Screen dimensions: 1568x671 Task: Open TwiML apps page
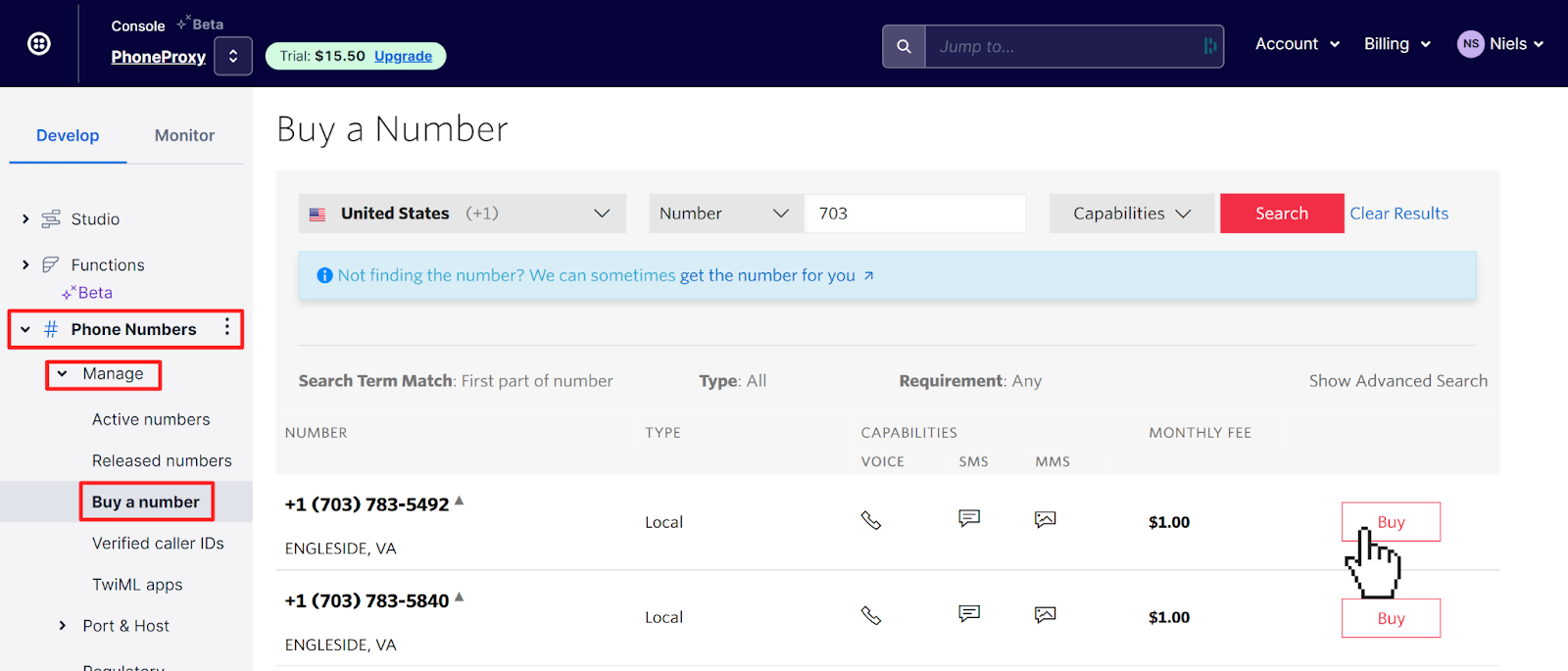(137, 585)
